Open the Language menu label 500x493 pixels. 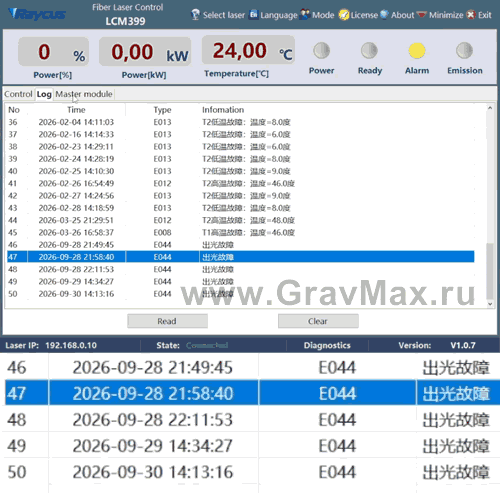[279, 15]
